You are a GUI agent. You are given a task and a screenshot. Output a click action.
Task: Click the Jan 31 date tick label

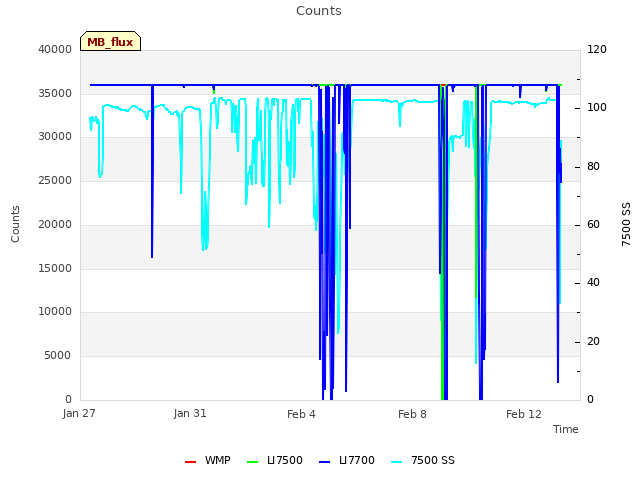[190, 413]
